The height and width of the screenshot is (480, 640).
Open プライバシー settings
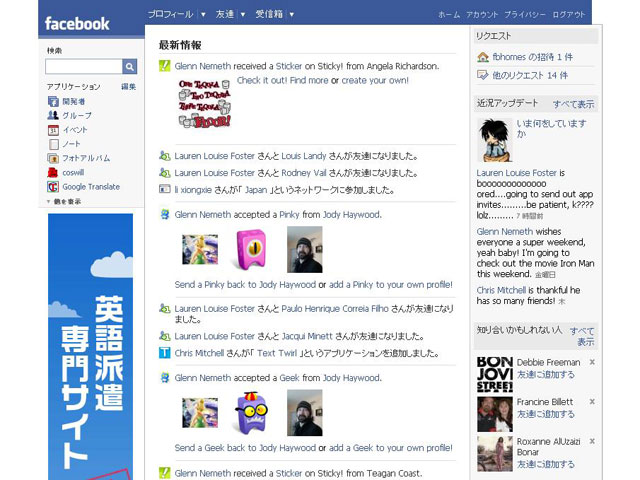click(524, 15)
